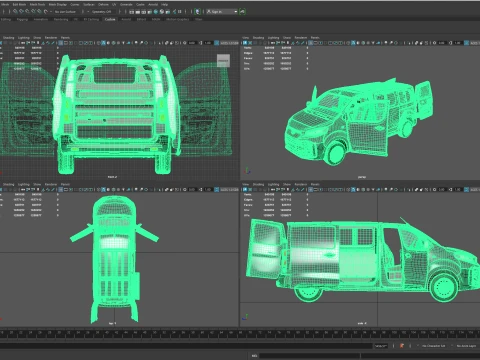Viewport: 480px width, 360px height.
Task: Toggle the grid icon in side panel toolbar
Action: point(310,189)
